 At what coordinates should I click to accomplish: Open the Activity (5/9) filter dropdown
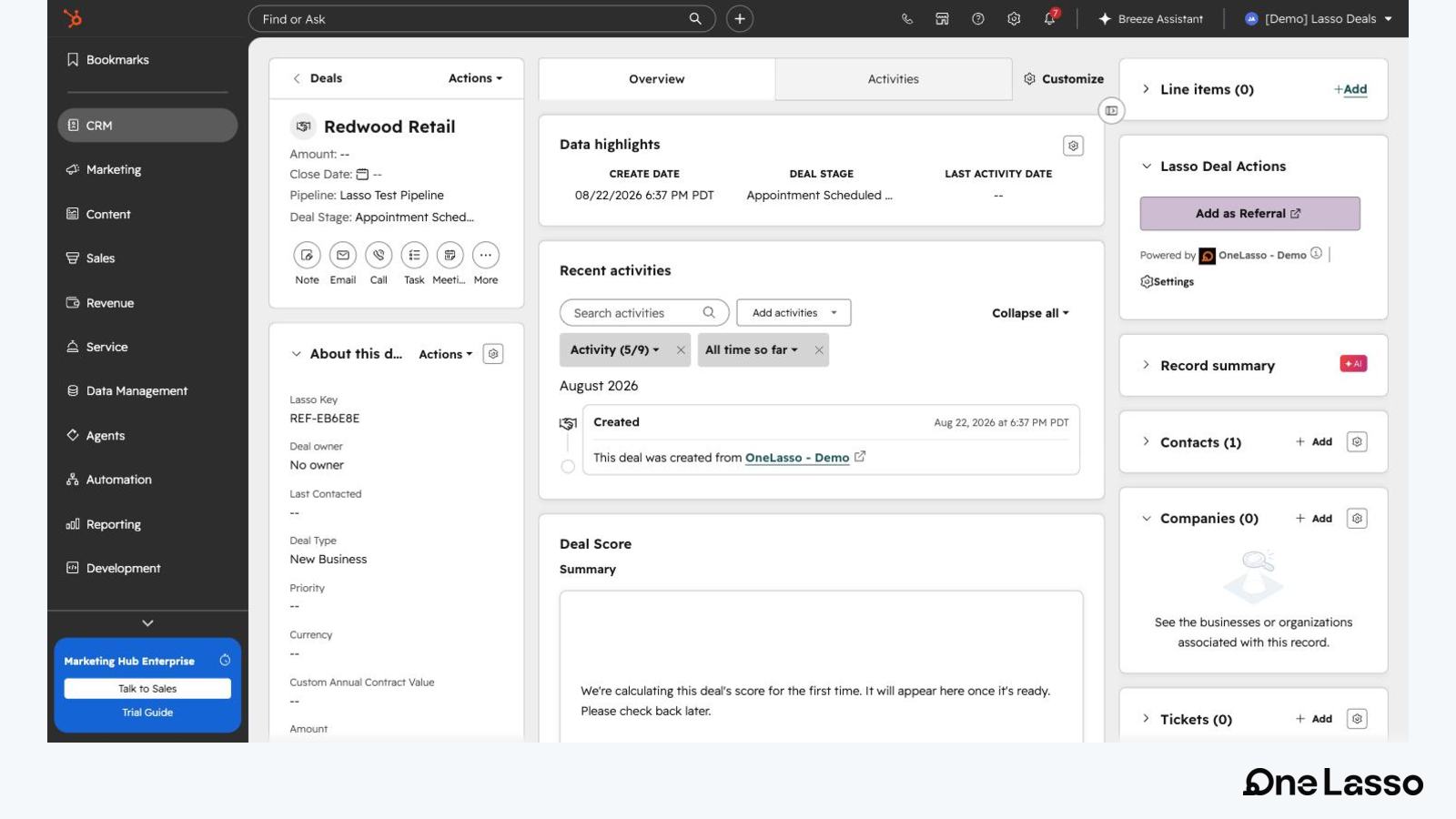click(615, 350)
